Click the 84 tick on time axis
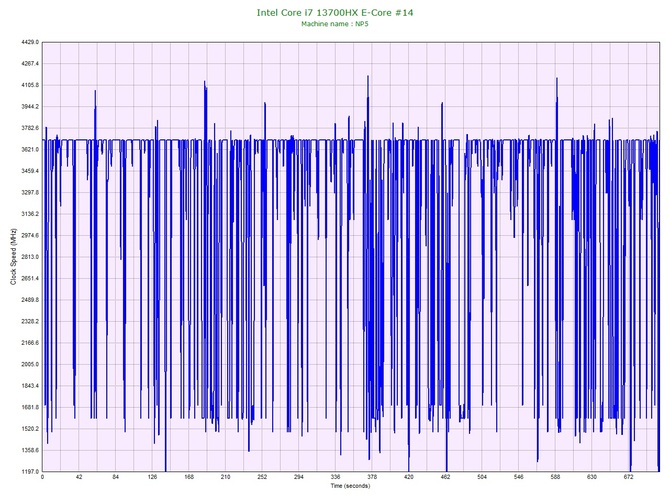 pos(115,477)
